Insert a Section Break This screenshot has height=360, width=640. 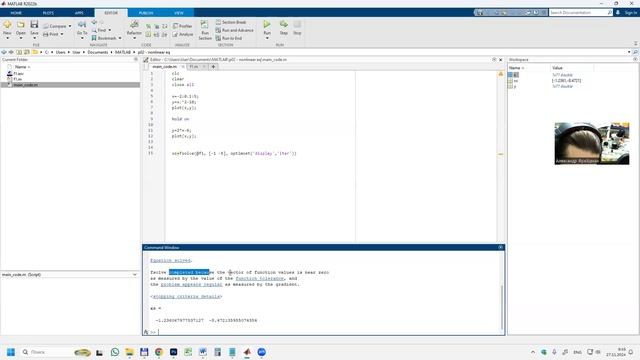[x=231, y=22]
